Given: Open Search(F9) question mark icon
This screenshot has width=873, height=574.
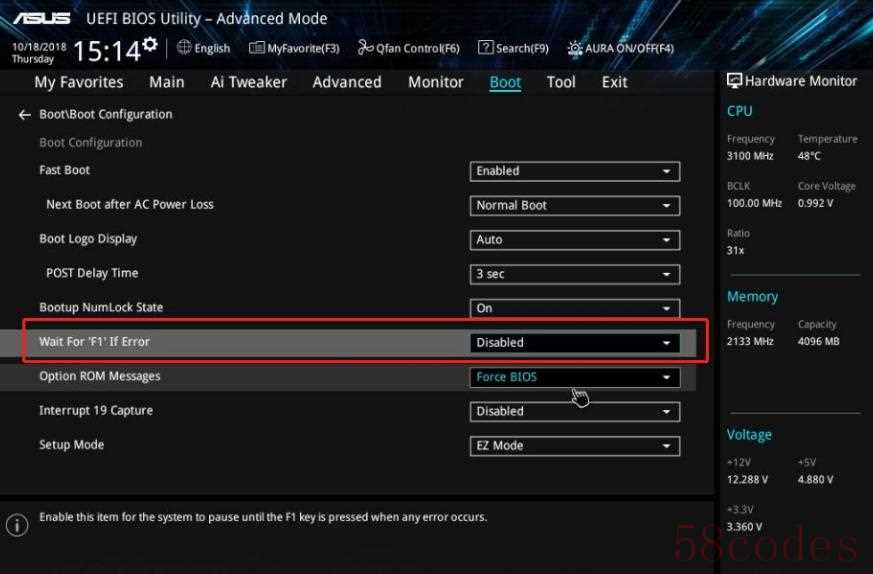Looking at the screenshot, I should click(x=485, y=48).
